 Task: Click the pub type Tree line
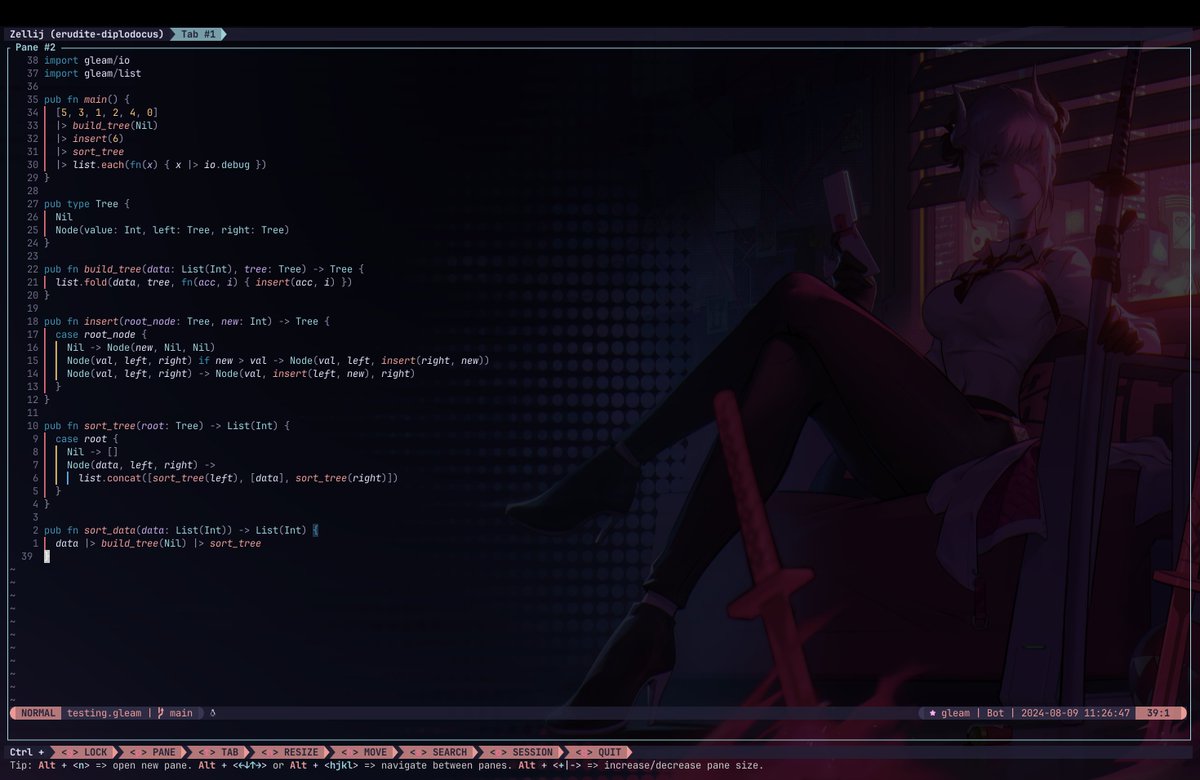(x=87, y=203)
